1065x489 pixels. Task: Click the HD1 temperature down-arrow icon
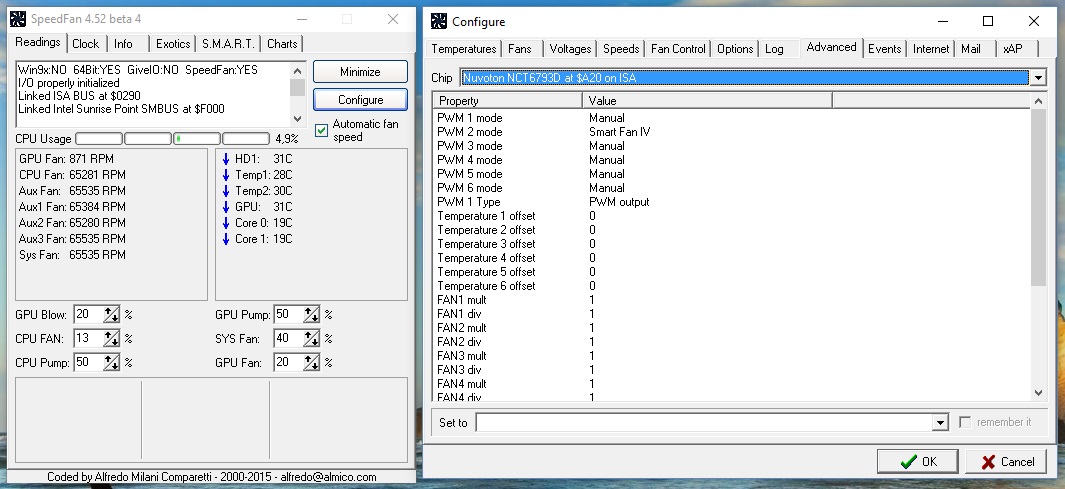pyautogui.click(x=226, y=159)
